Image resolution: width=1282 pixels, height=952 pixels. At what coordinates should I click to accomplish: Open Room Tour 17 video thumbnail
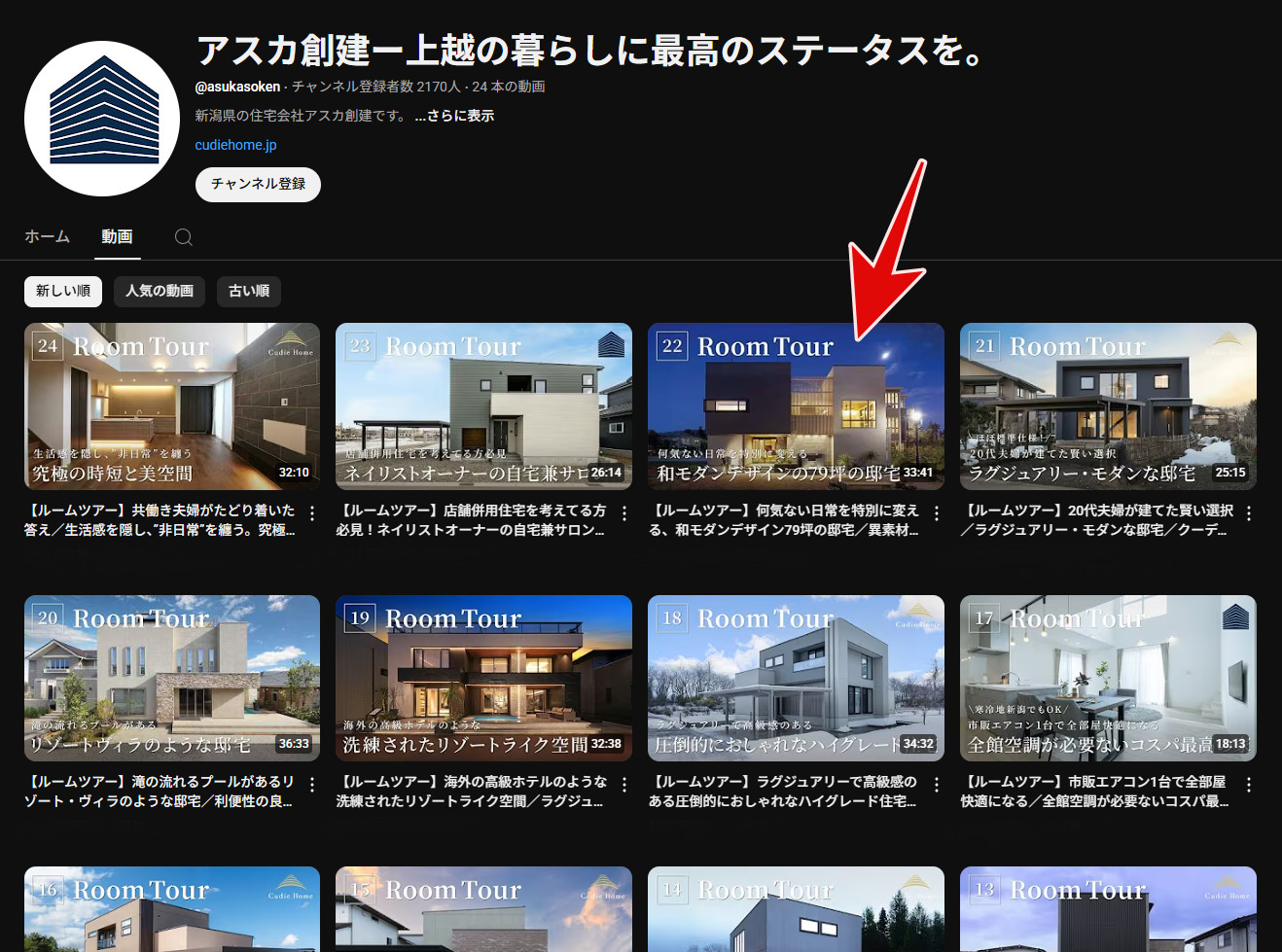point(1108,678)
